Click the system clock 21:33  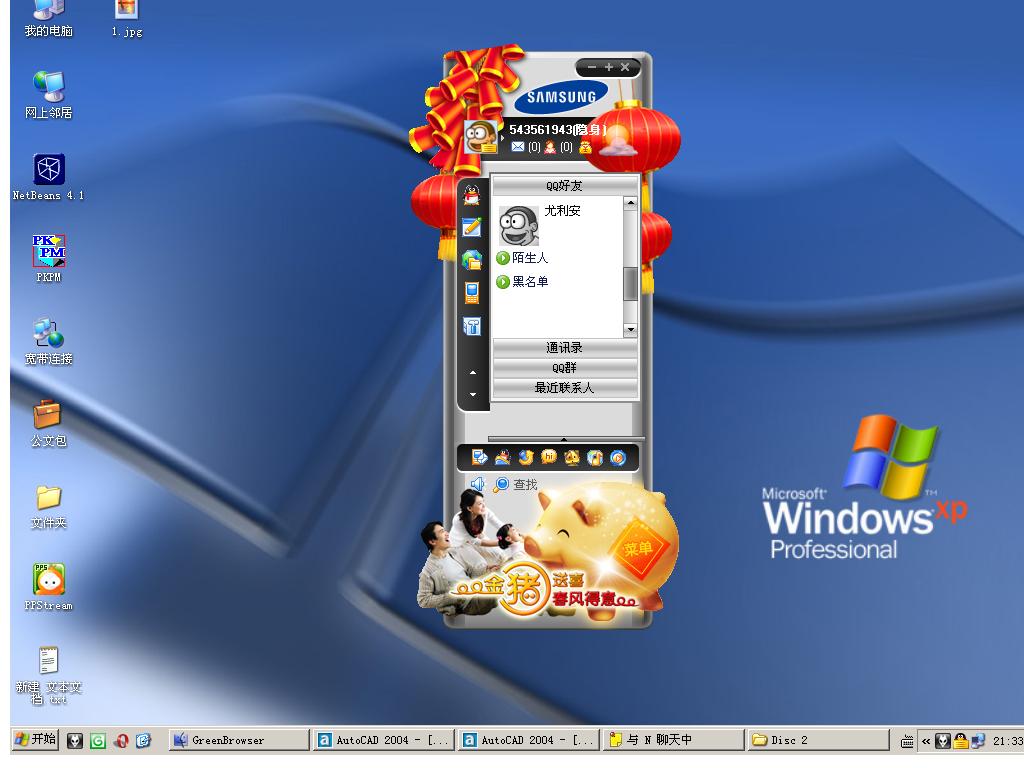(x=1008, y=741)
